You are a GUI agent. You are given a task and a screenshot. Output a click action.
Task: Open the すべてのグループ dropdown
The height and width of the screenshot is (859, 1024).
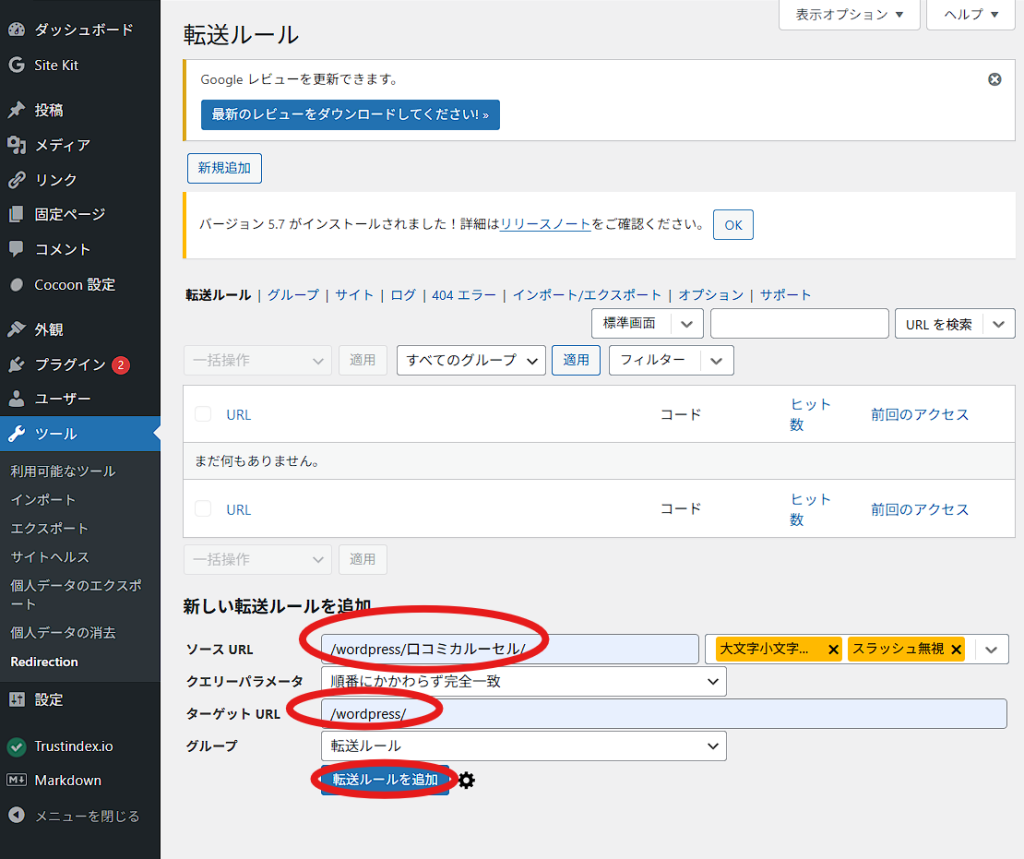click(471, 360)
